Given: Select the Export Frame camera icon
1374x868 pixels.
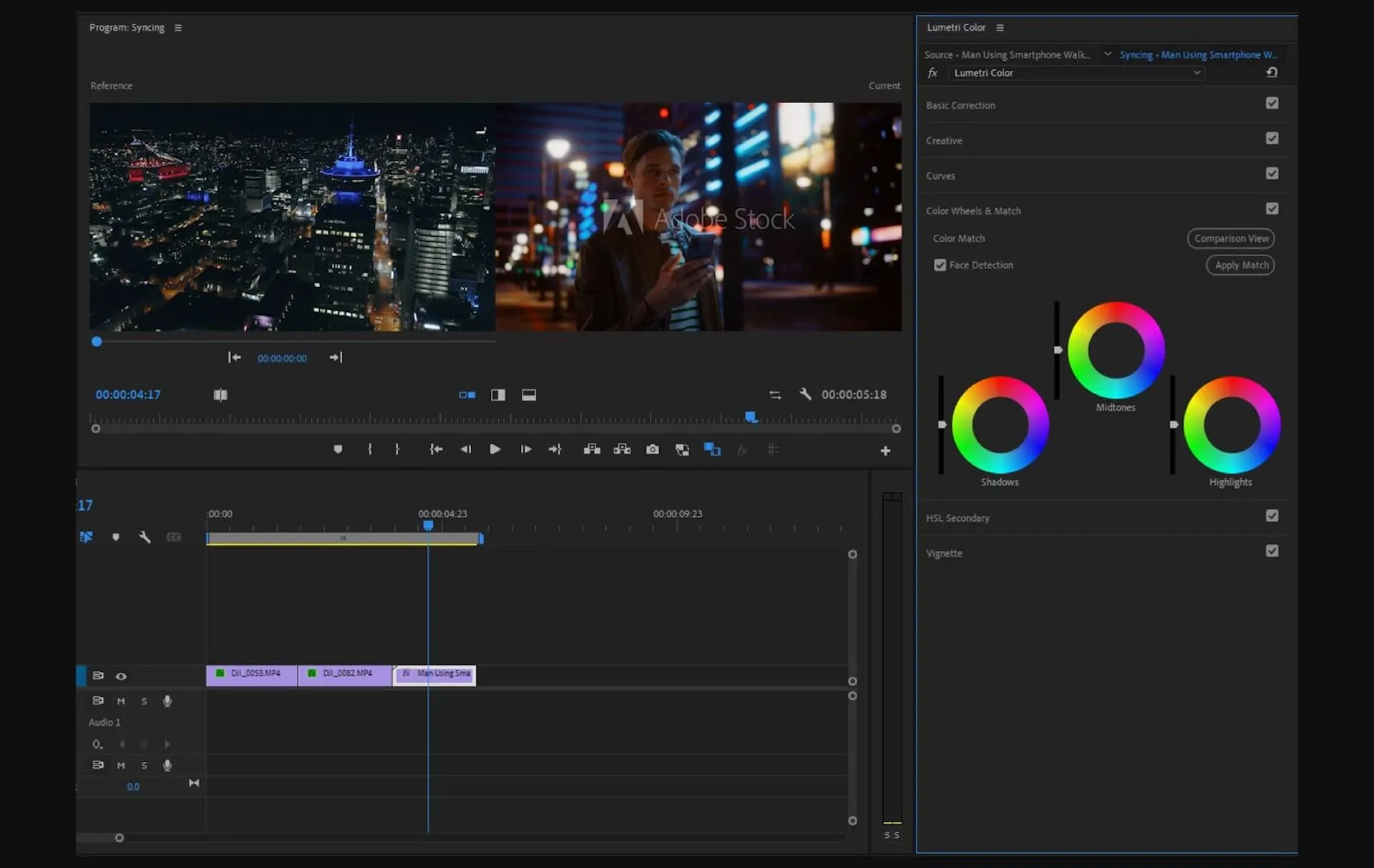Looking at the screenshot, I should [x=653, y=449].
